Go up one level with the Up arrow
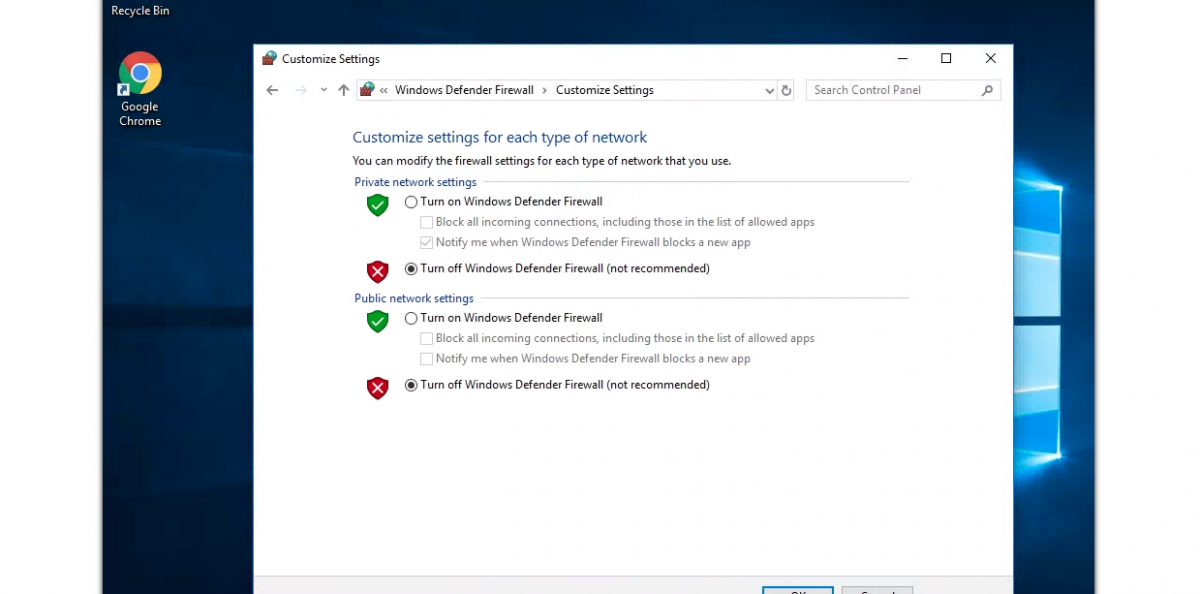1200x594 pixels. (x=344, y=90)
